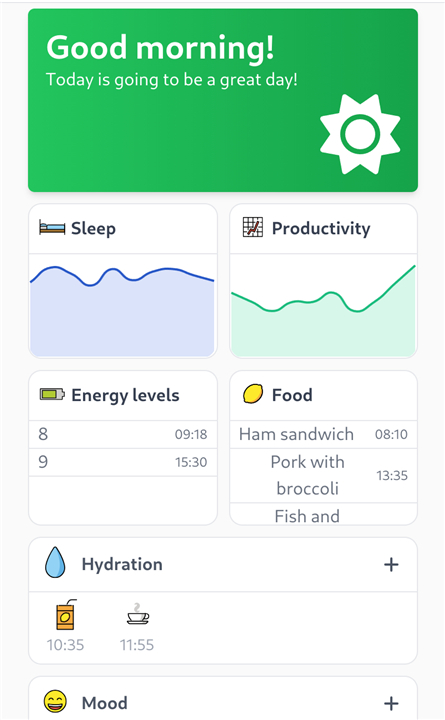Click the water drop Hydration icon
This screenshot has width=445, height=720.
pyautogui.click(x=55, y=562)
